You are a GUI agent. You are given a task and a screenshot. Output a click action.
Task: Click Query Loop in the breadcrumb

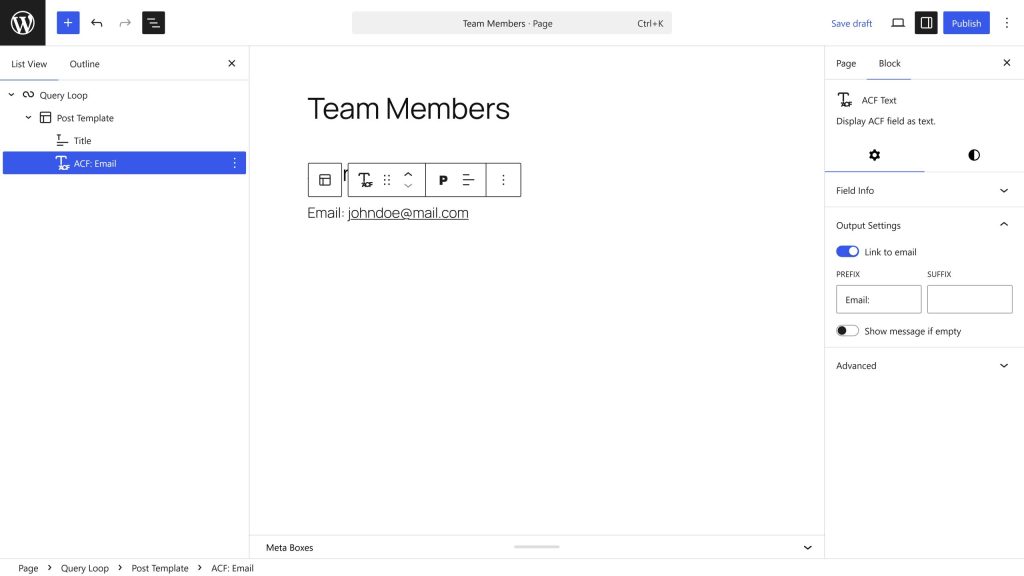point(85,568)
